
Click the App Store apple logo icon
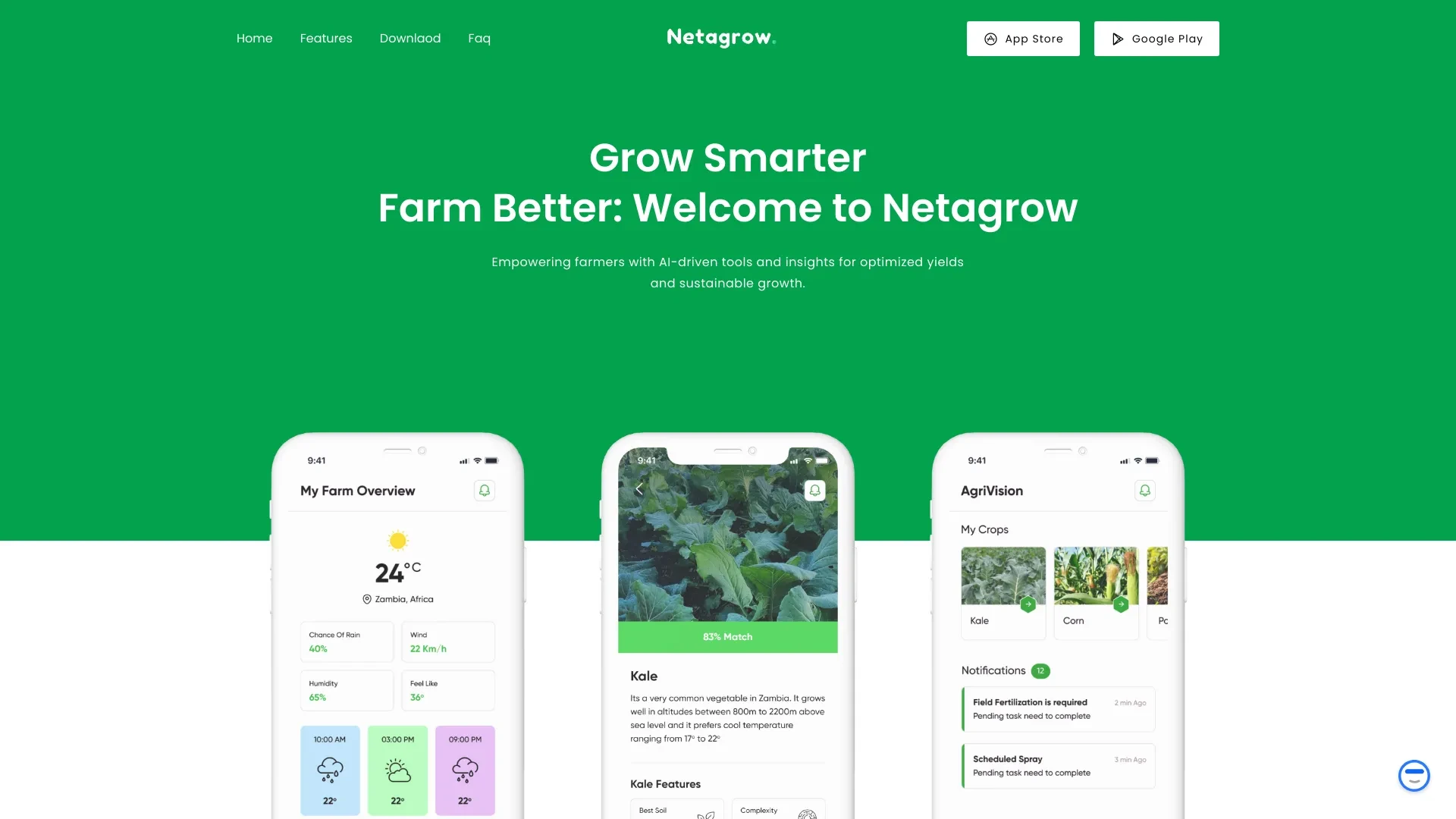point(991,38)
